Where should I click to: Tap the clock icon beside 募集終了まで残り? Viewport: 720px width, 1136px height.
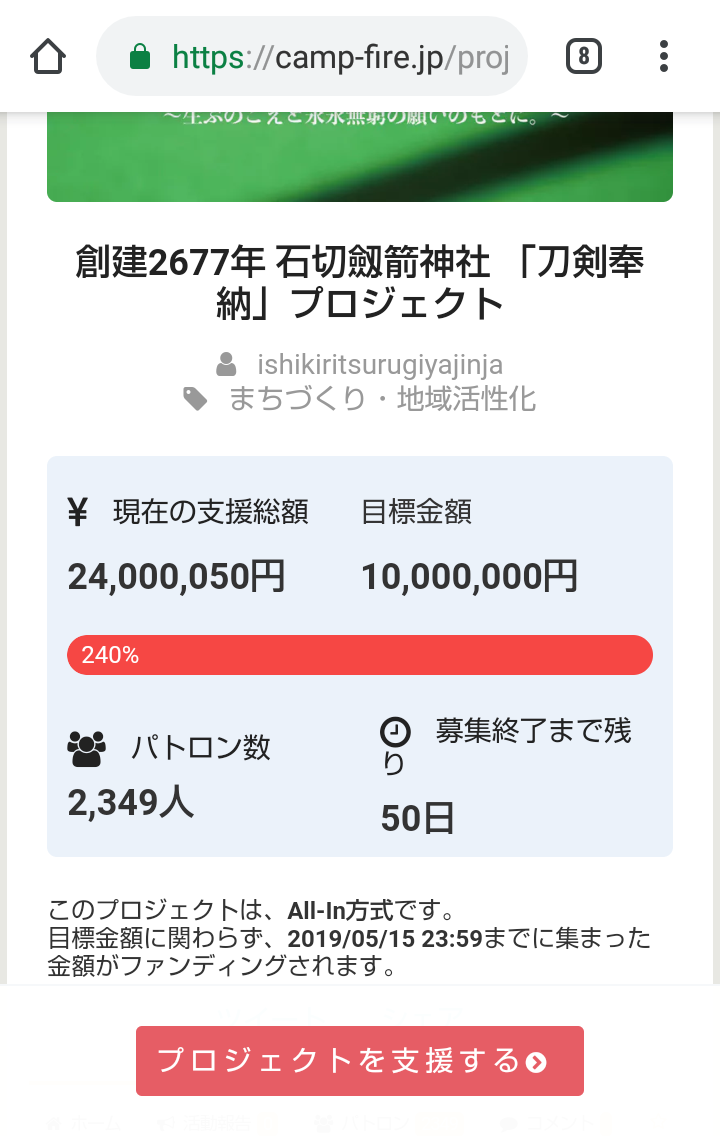[396, 733]
